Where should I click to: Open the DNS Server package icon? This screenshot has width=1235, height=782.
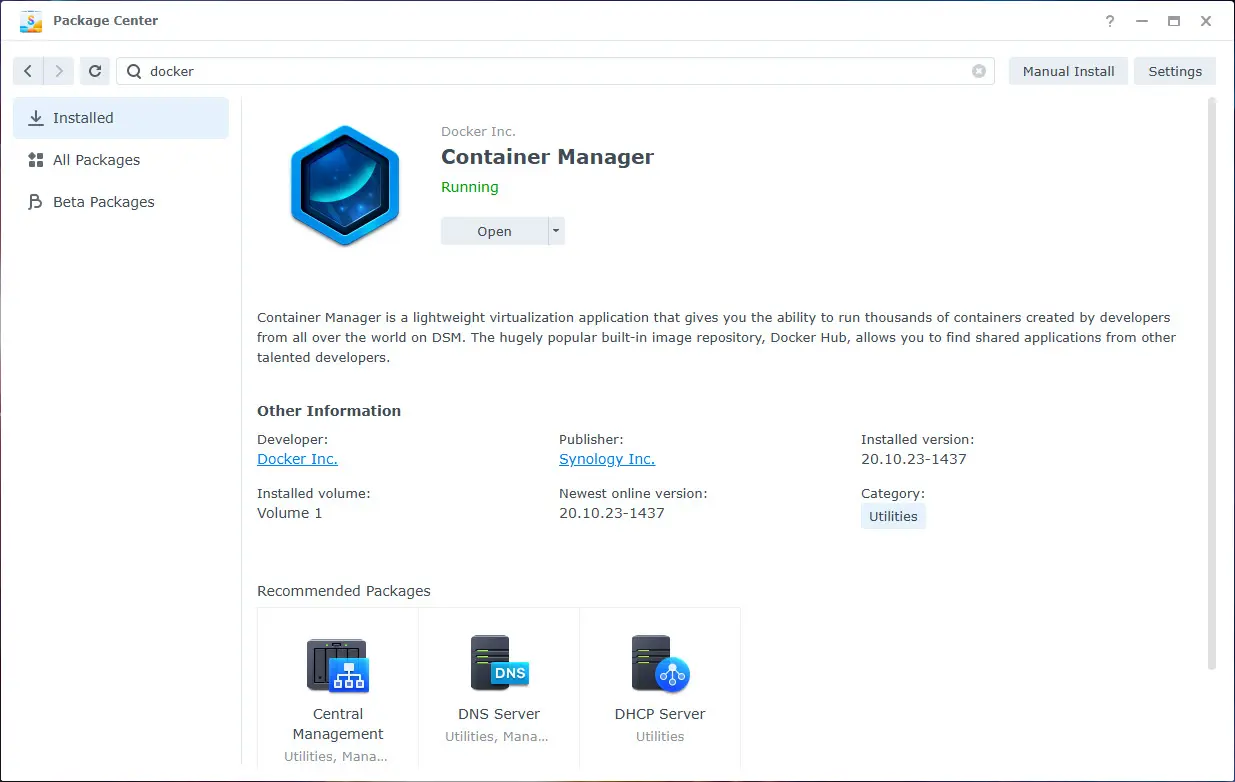(499, 664)
